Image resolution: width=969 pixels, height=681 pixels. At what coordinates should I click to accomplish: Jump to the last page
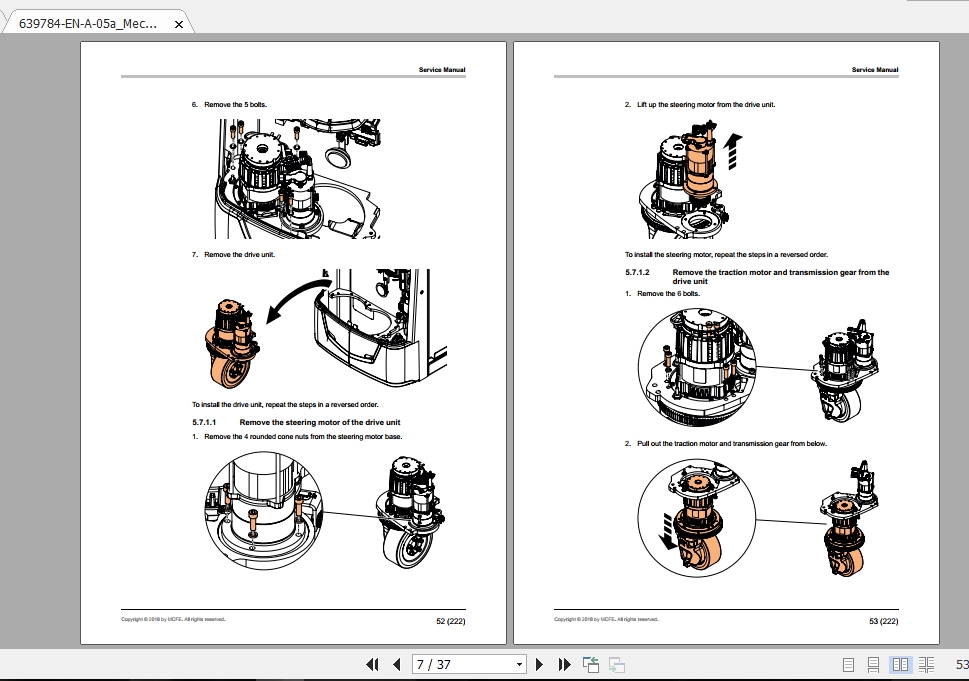(x=564, y=664)
